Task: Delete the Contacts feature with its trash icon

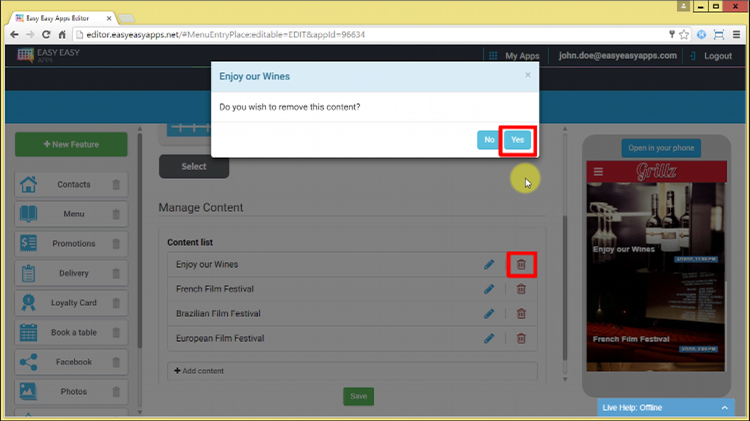Action: tap(116, 184)
